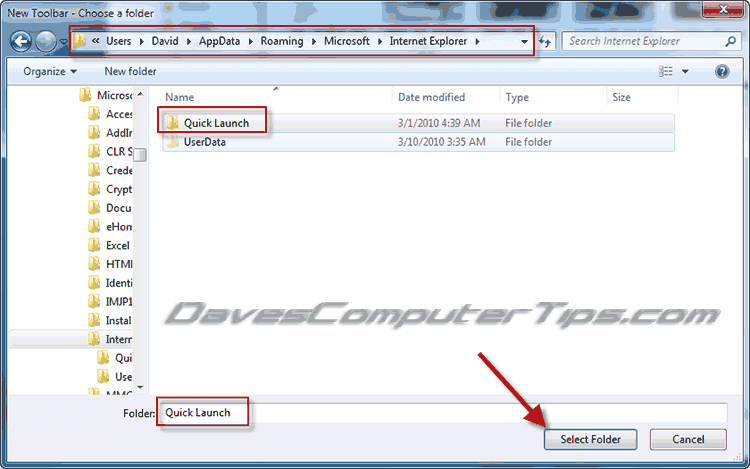Expand the arrow after Roaming breadcrumb
The width and height of the screenshot is (750, 469).
314,42
